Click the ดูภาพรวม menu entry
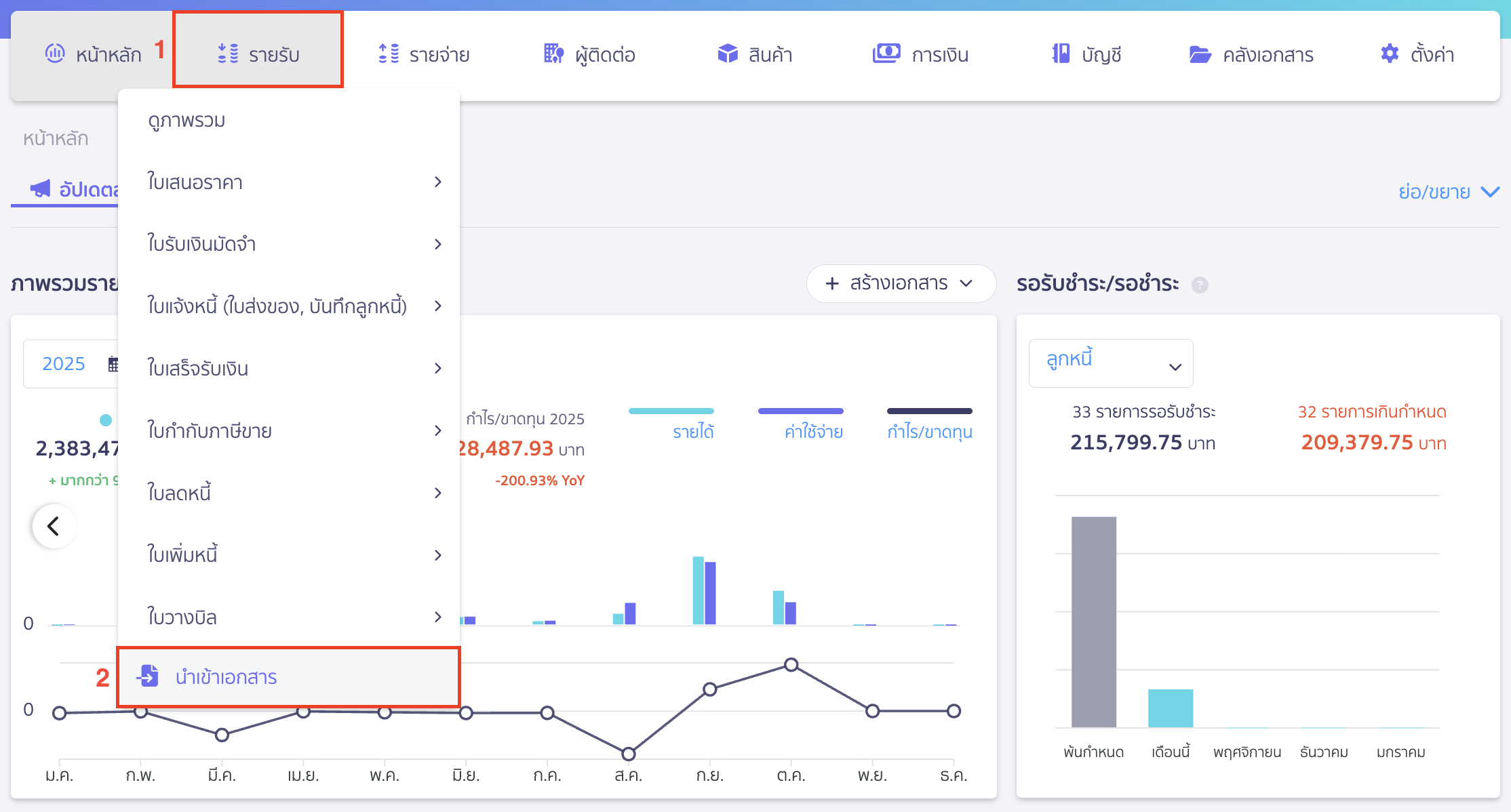This screenshot has height=812, width=1511. [x=187, y=120]
